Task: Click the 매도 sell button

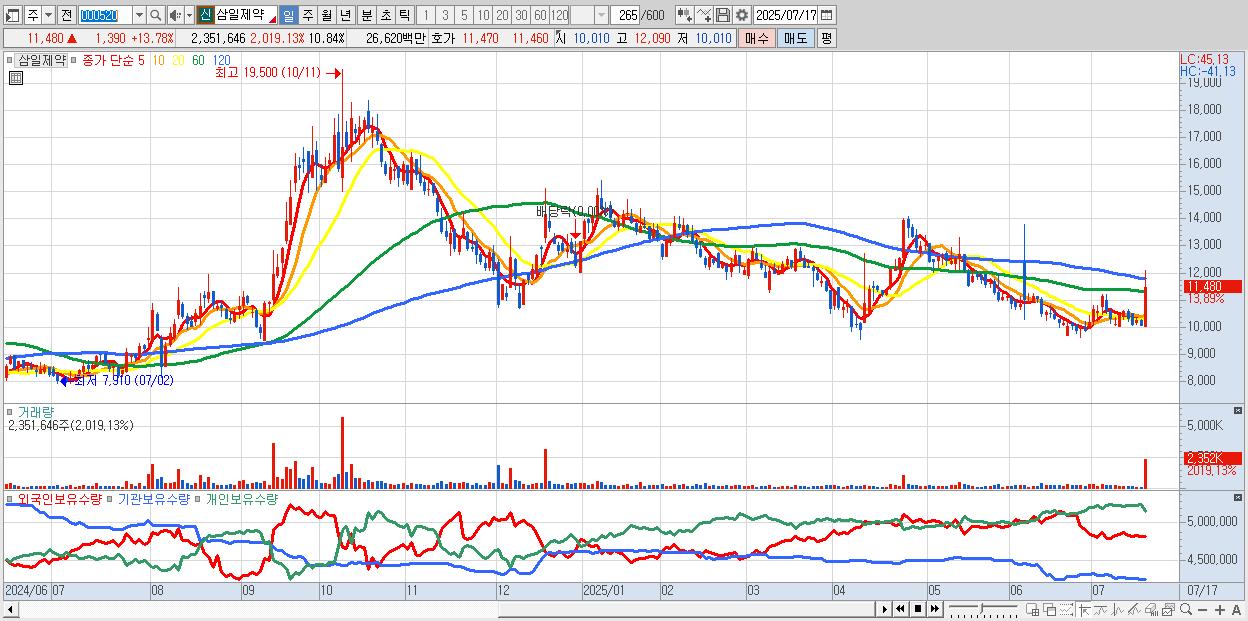Action: tap(796, 38)
